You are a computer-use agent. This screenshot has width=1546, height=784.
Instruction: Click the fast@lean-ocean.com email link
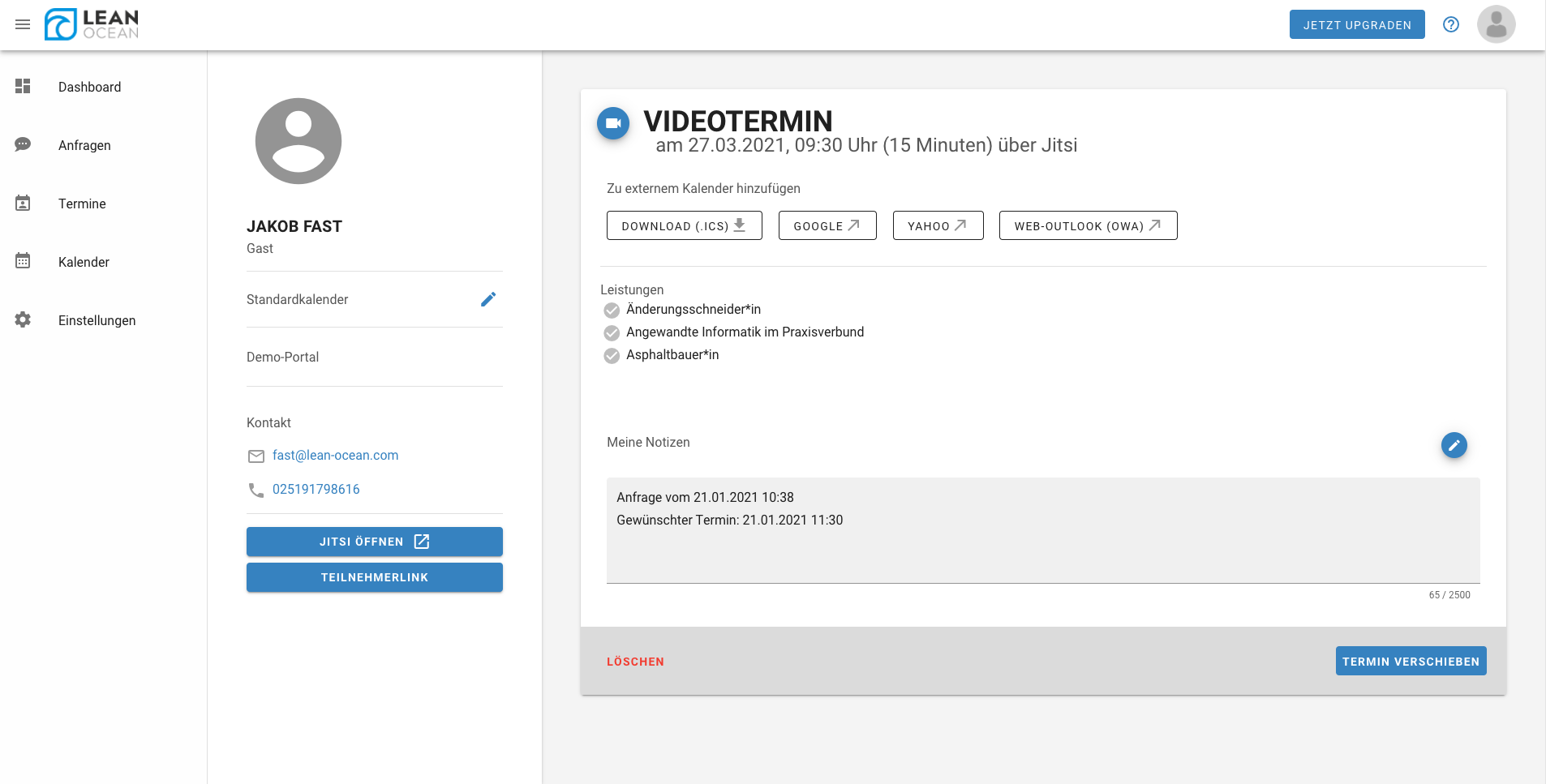(335, 456)
